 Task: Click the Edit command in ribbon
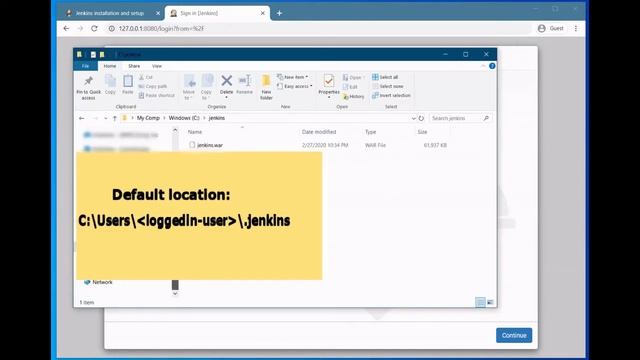tap(350, 87)
